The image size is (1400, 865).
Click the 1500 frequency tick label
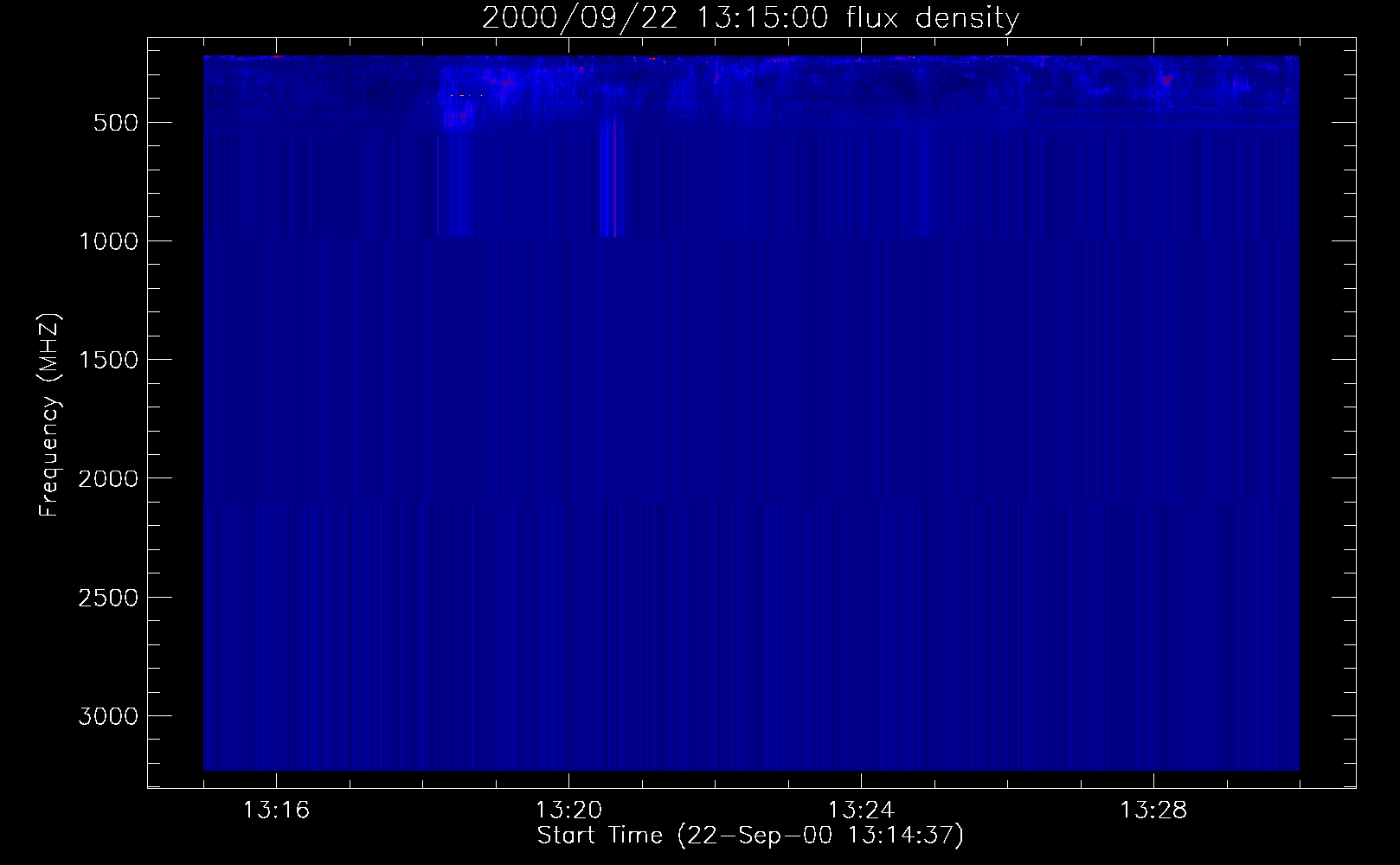[108, 360]
